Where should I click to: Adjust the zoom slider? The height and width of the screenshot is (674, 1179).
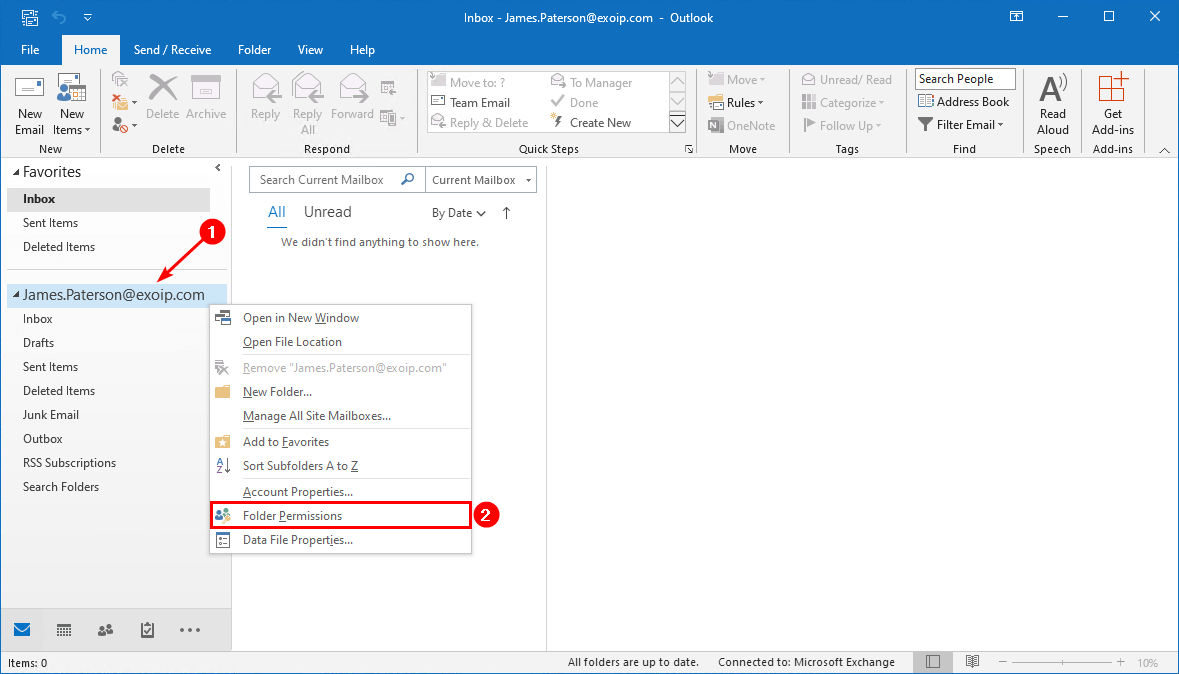(1063, 661)
